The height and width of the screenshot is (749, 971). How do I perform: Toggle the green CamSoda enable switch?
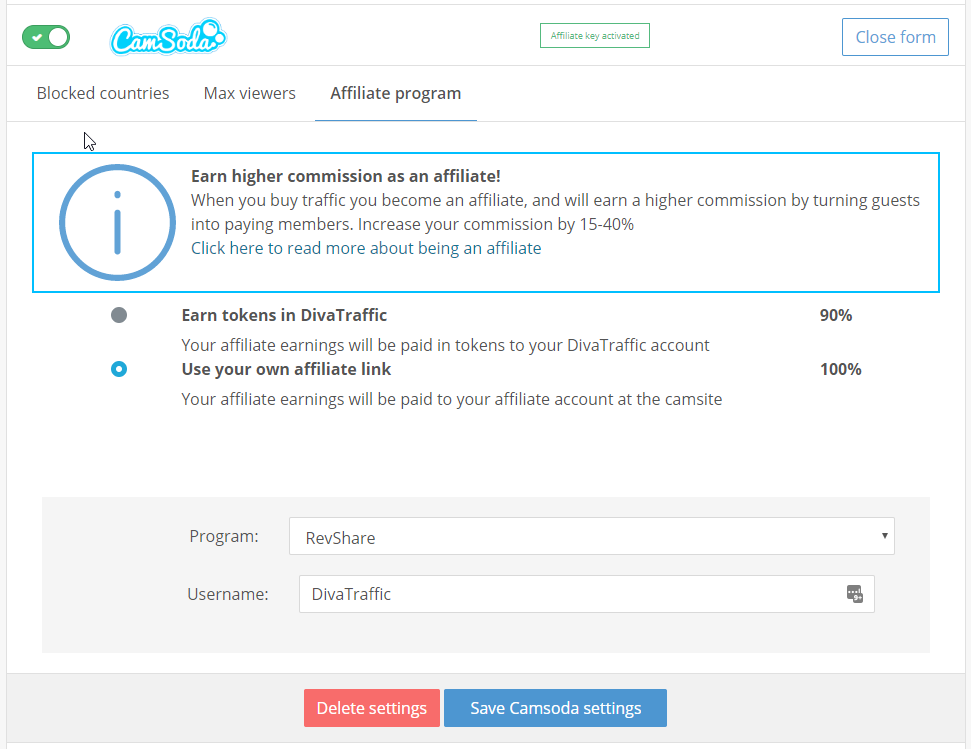(x=46, y=37)
